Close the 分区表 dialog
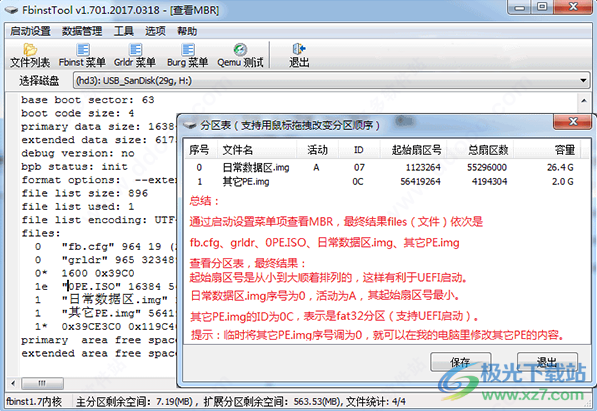Viewport: 597px width, 411px height. click(573, 122)
